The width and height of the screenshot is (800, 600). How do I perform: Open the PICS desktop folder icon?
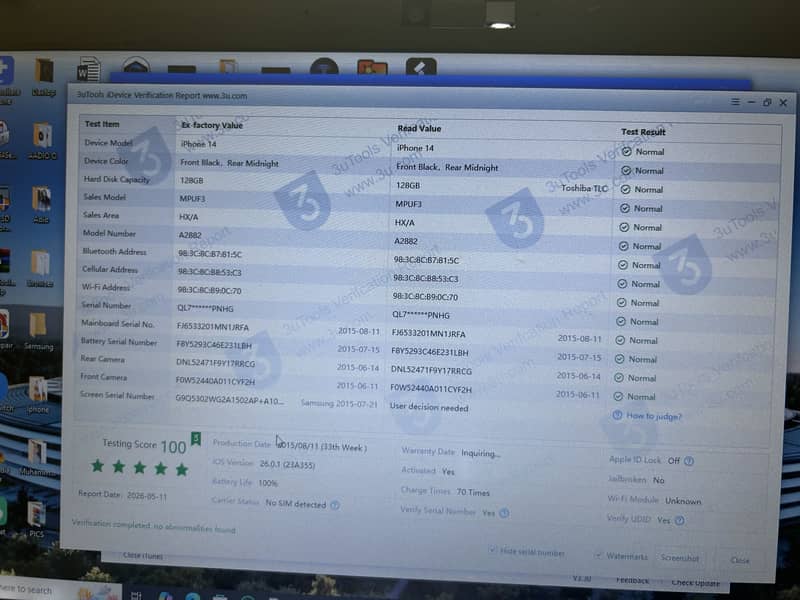(36, 519)
